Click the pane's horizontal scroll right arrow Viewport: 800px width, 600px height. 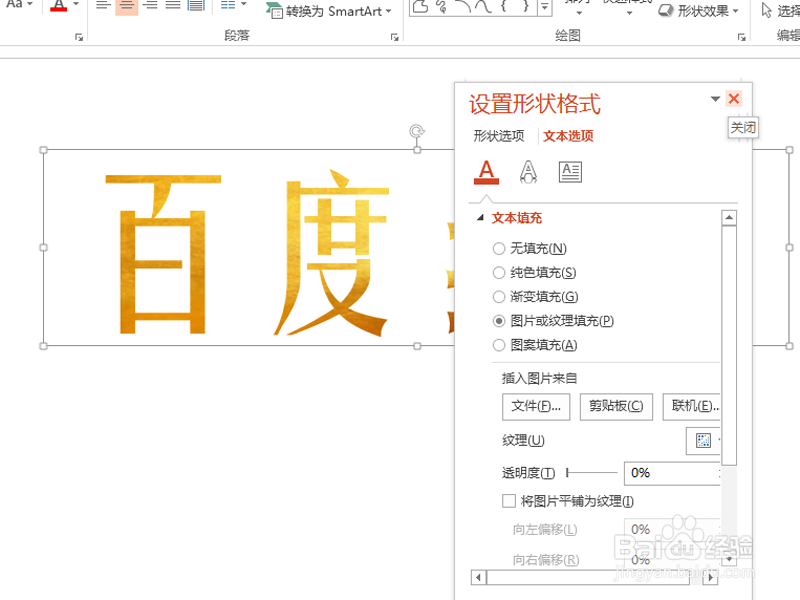pos(710,578)
